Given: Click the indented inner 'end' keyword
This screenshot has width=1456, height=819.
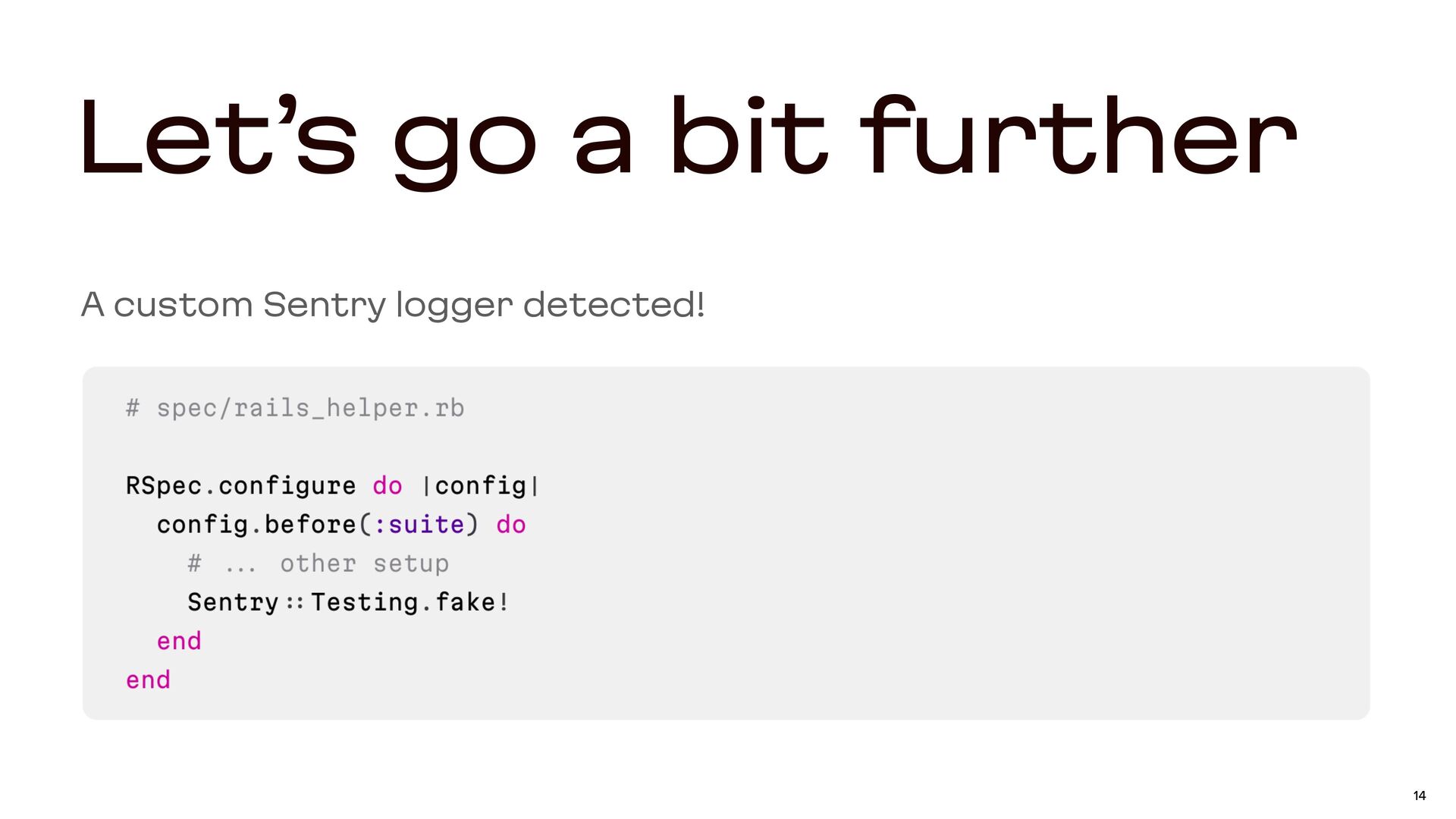Looking at the screenshot, I should [179, 642].
